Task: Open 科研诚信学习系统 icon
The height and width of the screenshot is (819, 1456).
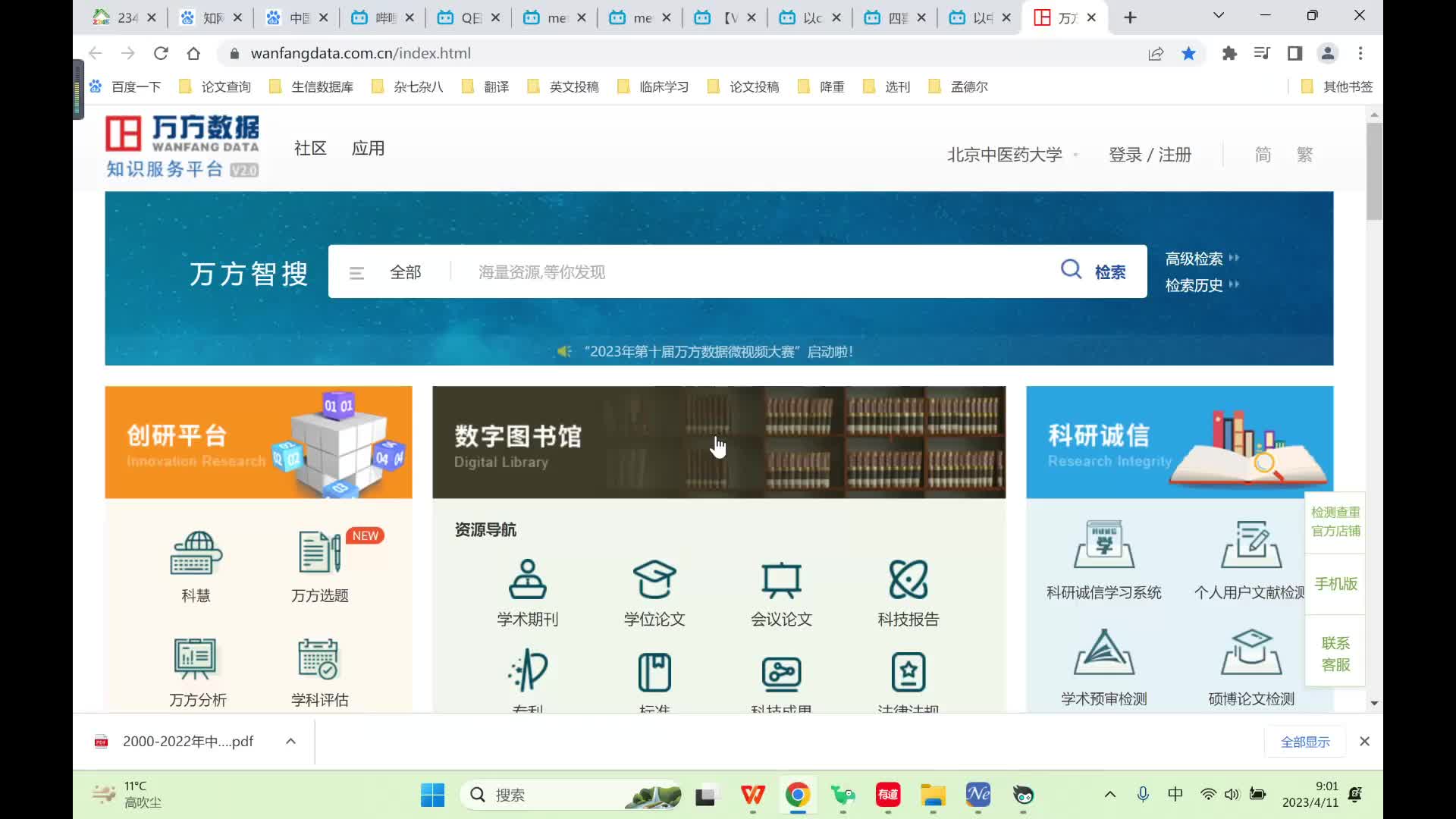Action: (1104, 544)
